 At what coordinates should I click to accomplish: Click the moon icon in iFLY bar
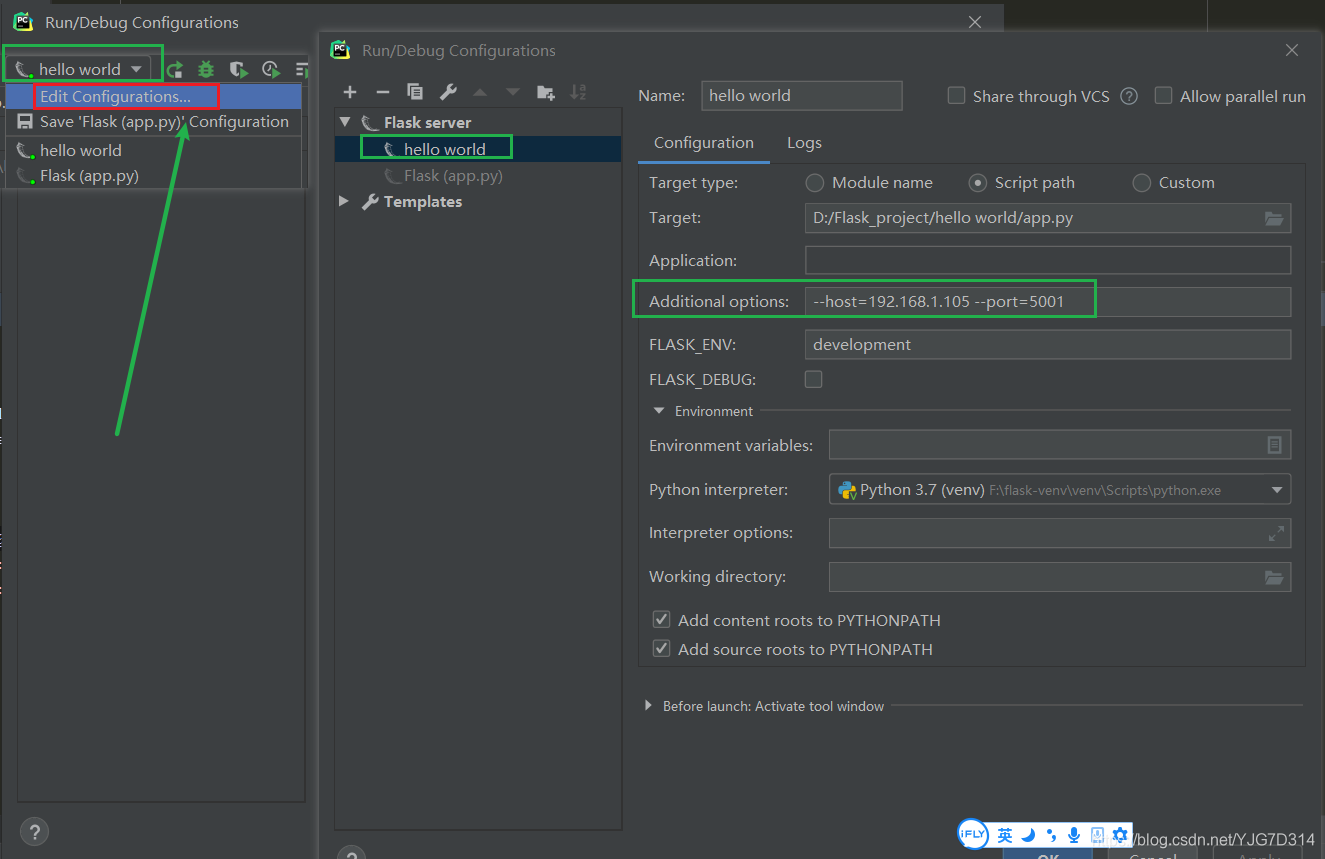[1028, 834]
